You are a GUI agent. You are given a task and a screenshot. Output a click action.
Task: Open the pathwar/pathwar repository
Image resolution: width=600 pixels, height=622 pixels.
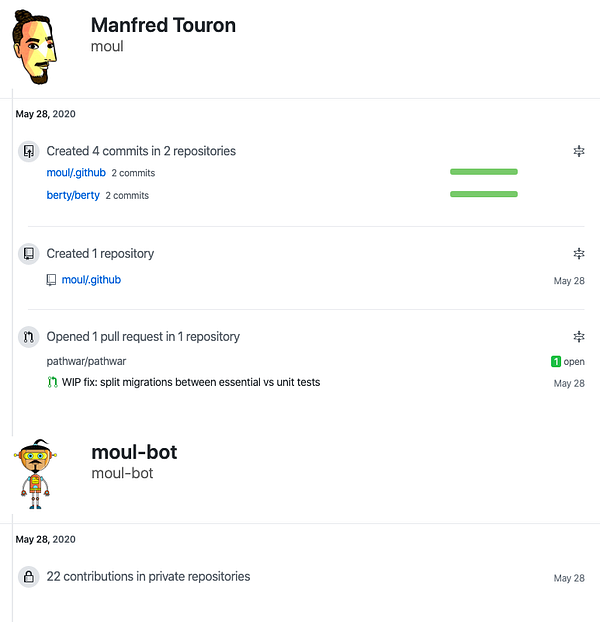click(86, 361)
